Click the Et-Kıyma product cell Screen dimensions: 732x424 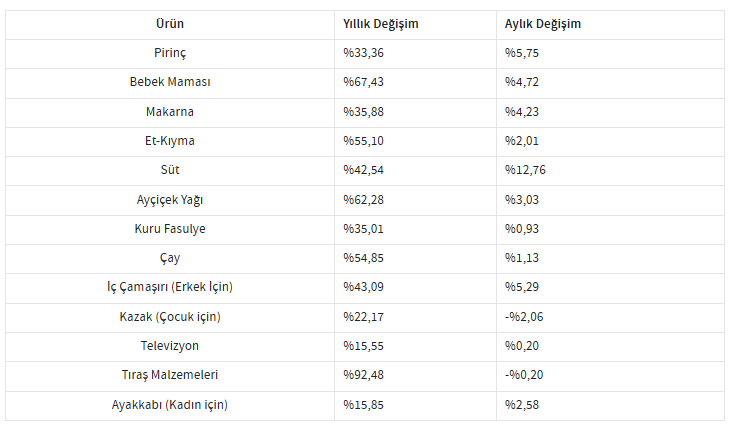(170, 141)
